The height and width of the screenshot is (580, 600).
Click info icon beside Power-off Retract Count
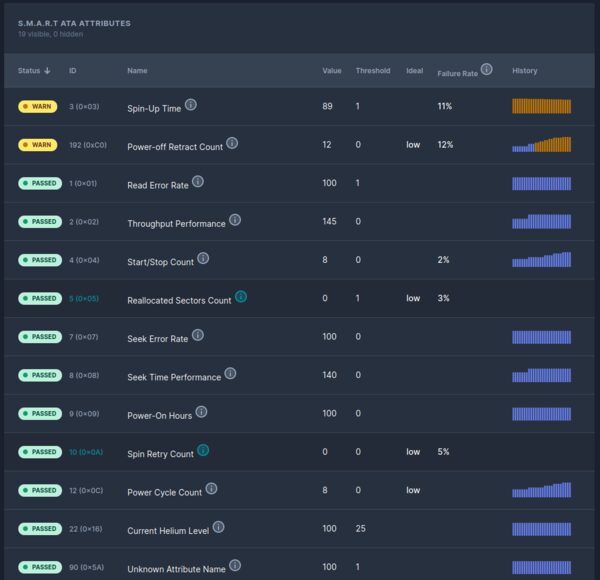[x=232, y=143]
